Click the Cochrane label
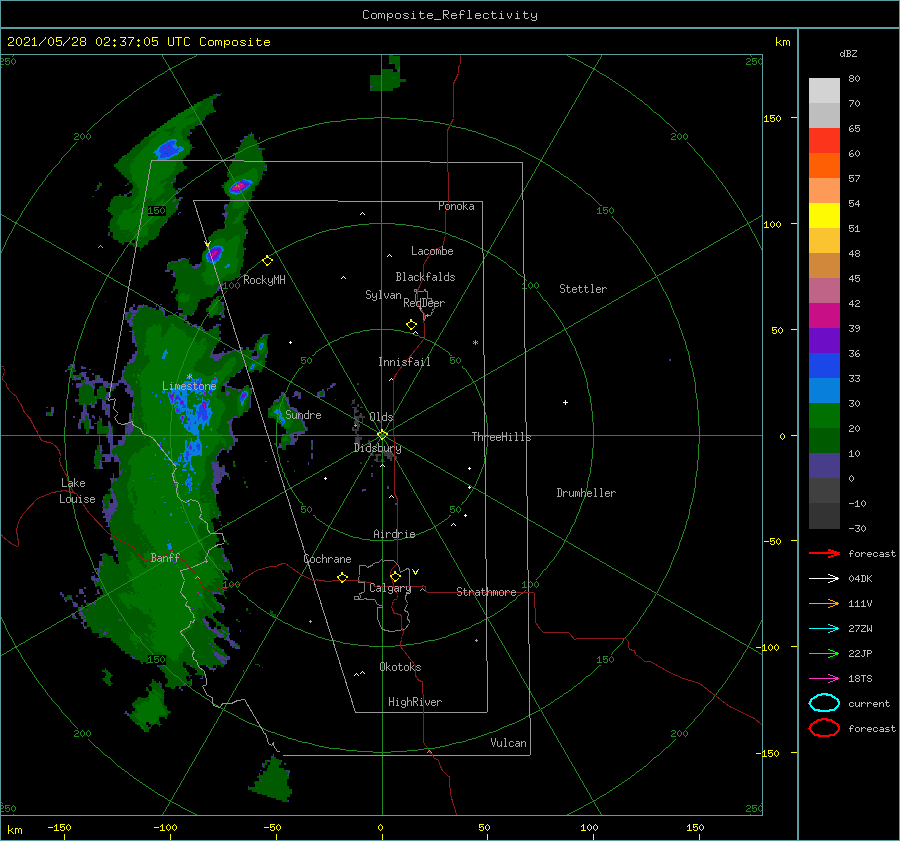The width and height of the screenshot is (900, 841). (x=327, y=559)
